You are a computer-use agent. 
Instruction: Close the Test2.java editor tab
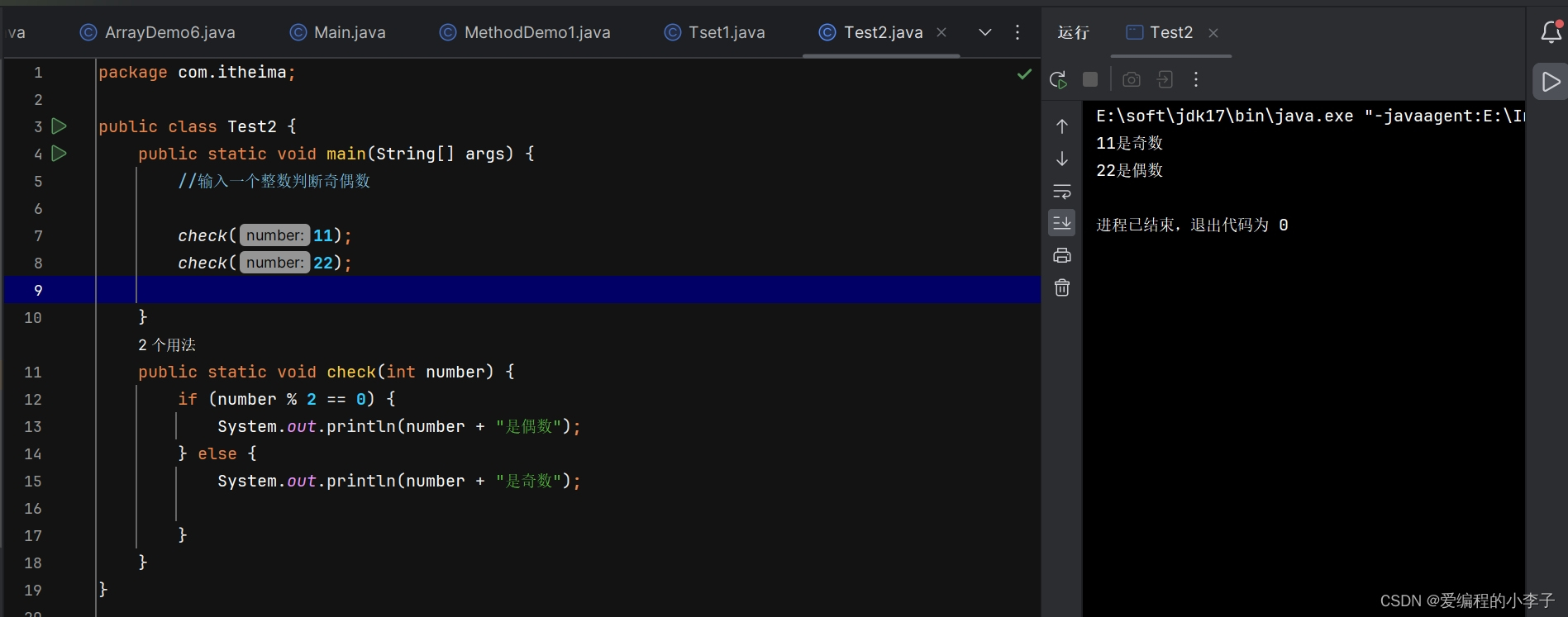pyautogui.click(x=941, y=32)
